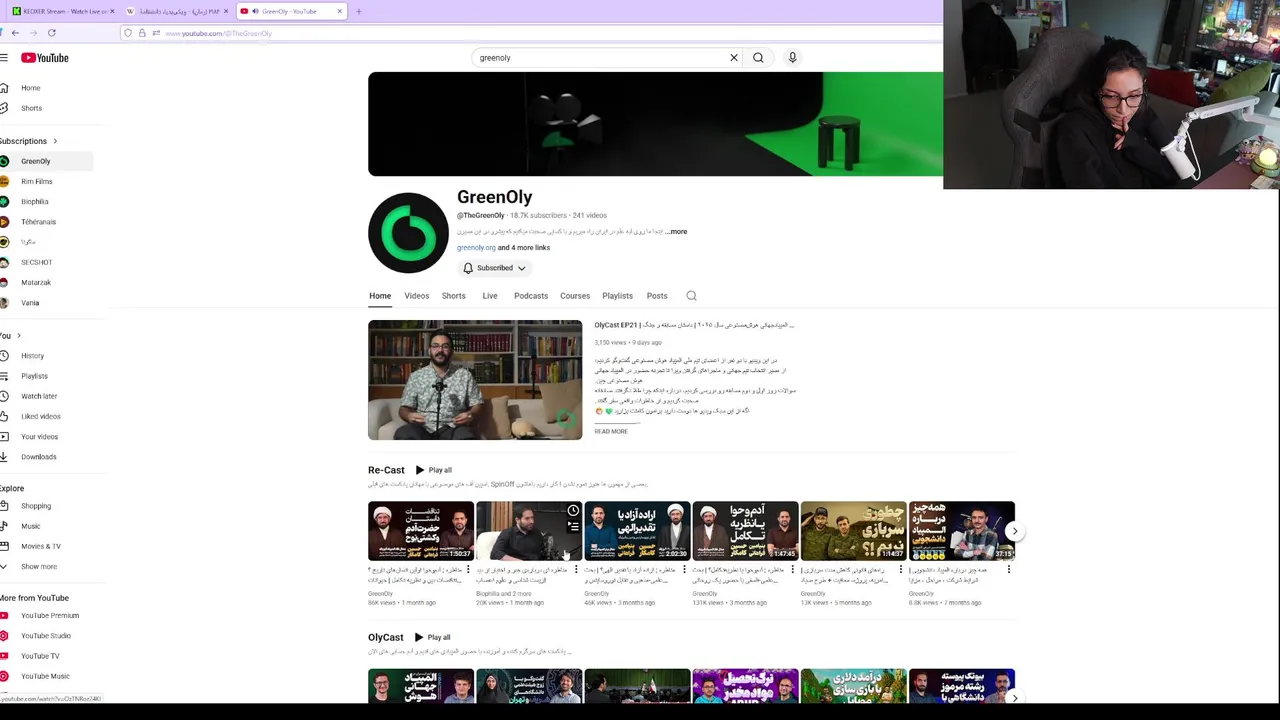The height and width of the screenshot is (720, 1280).
Task: Open YouTube Studio link
Action: click(x=46, y=636)
